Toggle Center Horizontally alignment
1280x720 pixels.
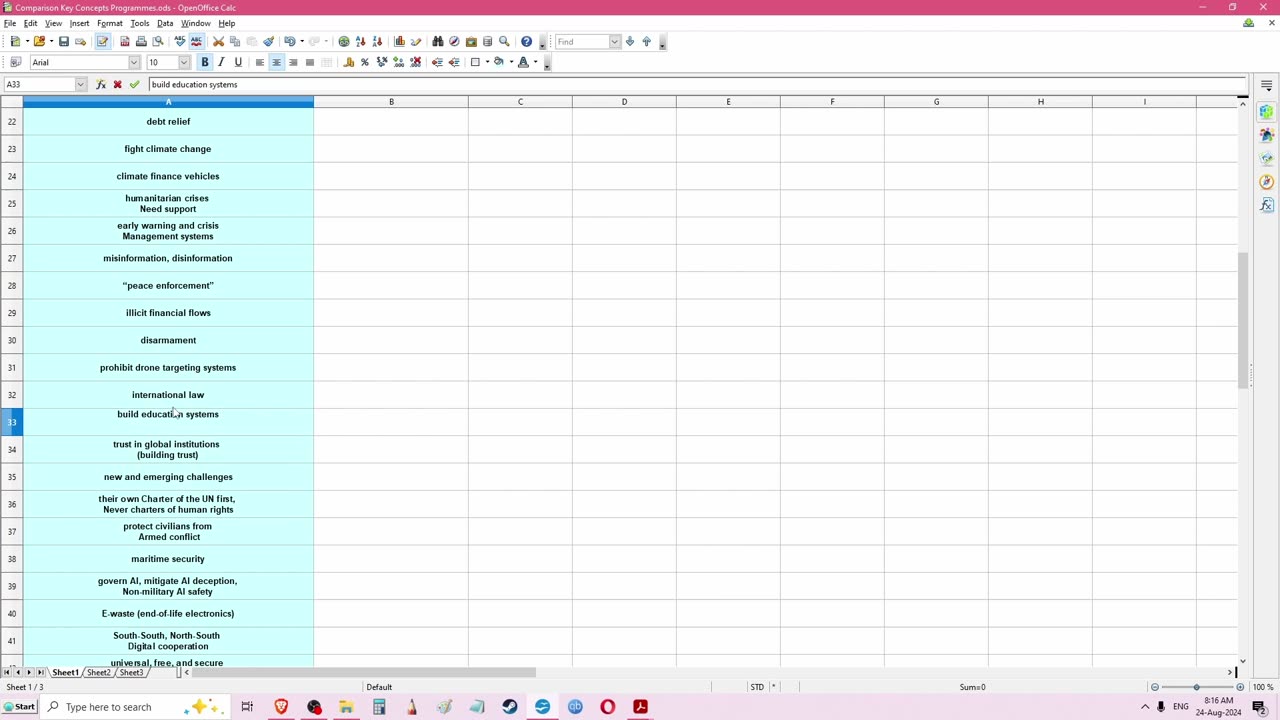click(276, 62)
